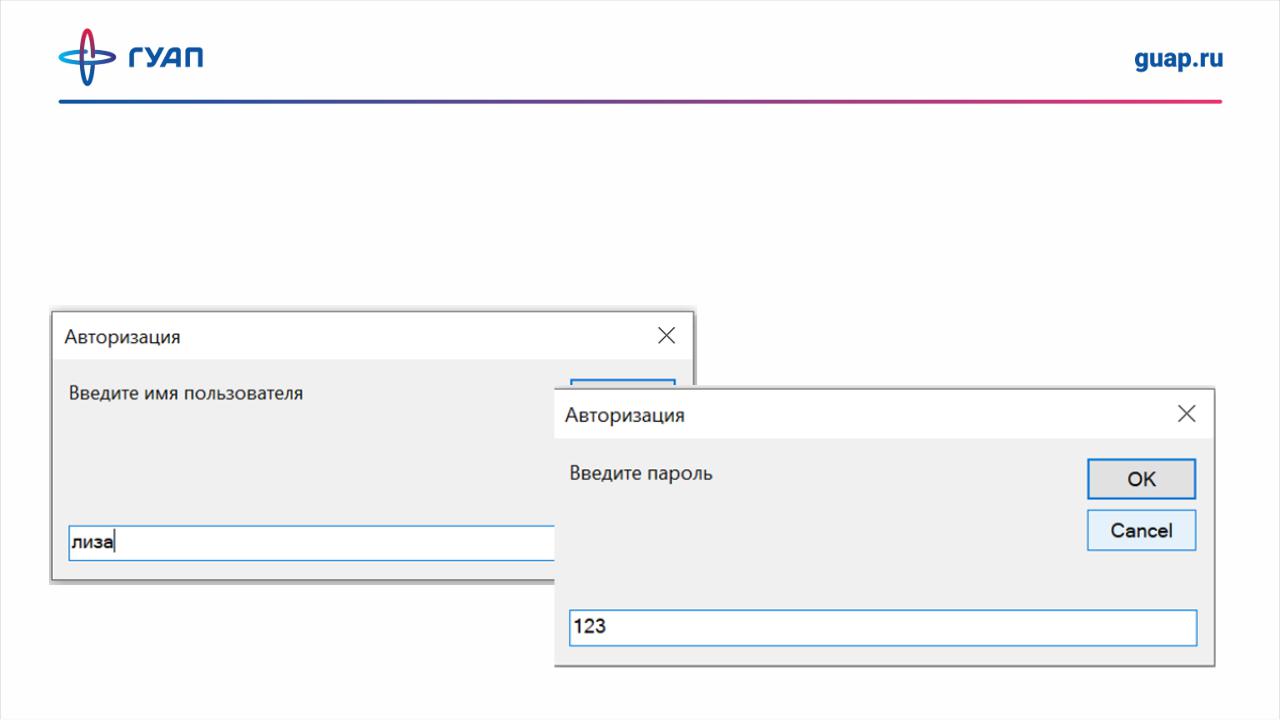The image size is (1280, 720).
Task: Close the username authorization dialog
Action: click(x=666, y=336)
